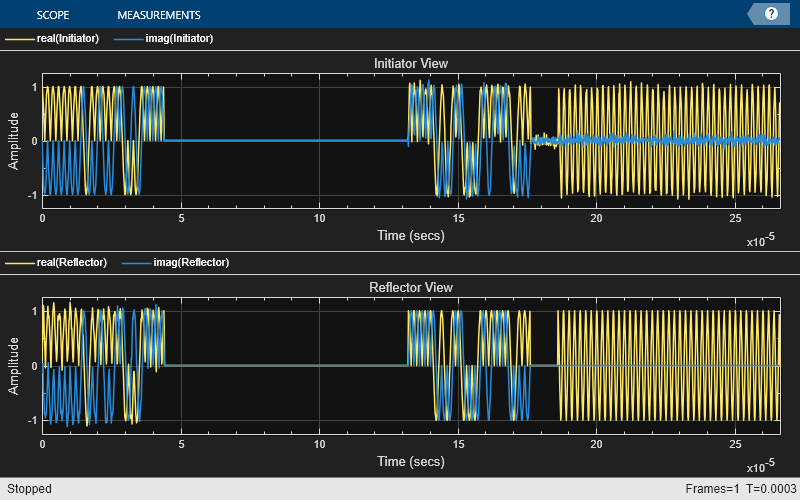Click the 1 amplitude tick in Reflector plot
Screen dimensions: 800x500
coord(35,311)
